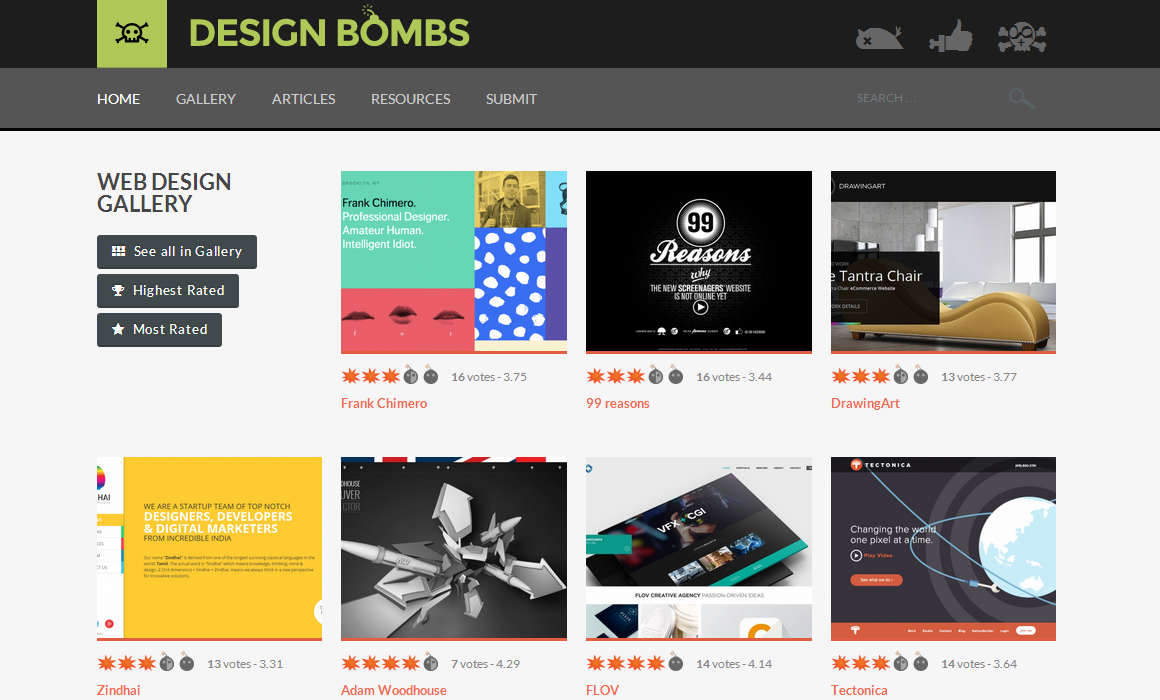Open the Zindhai yellow thumbnail
The width and height of the screenshot is (1160, 700).
[x=209, y=548]
